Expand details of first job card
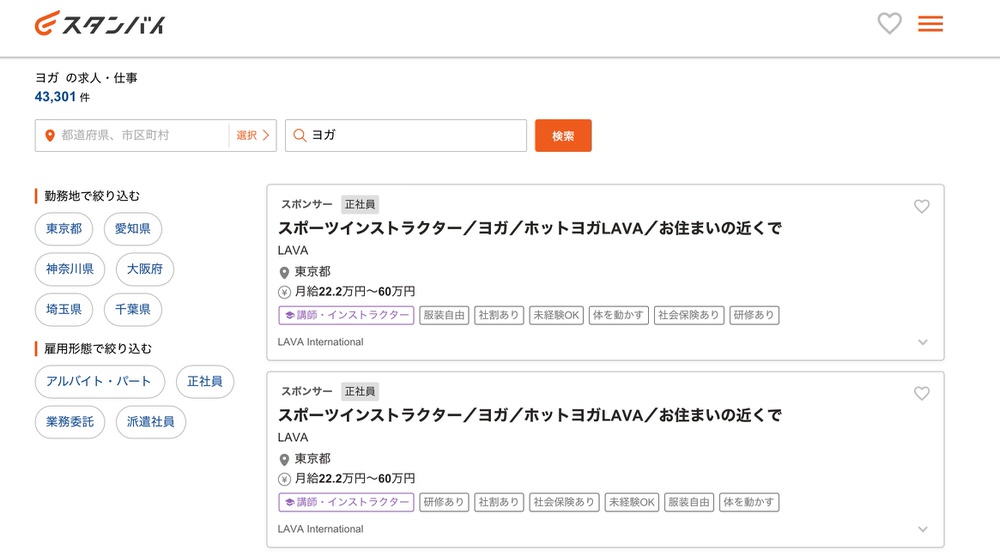 point(922,342)
